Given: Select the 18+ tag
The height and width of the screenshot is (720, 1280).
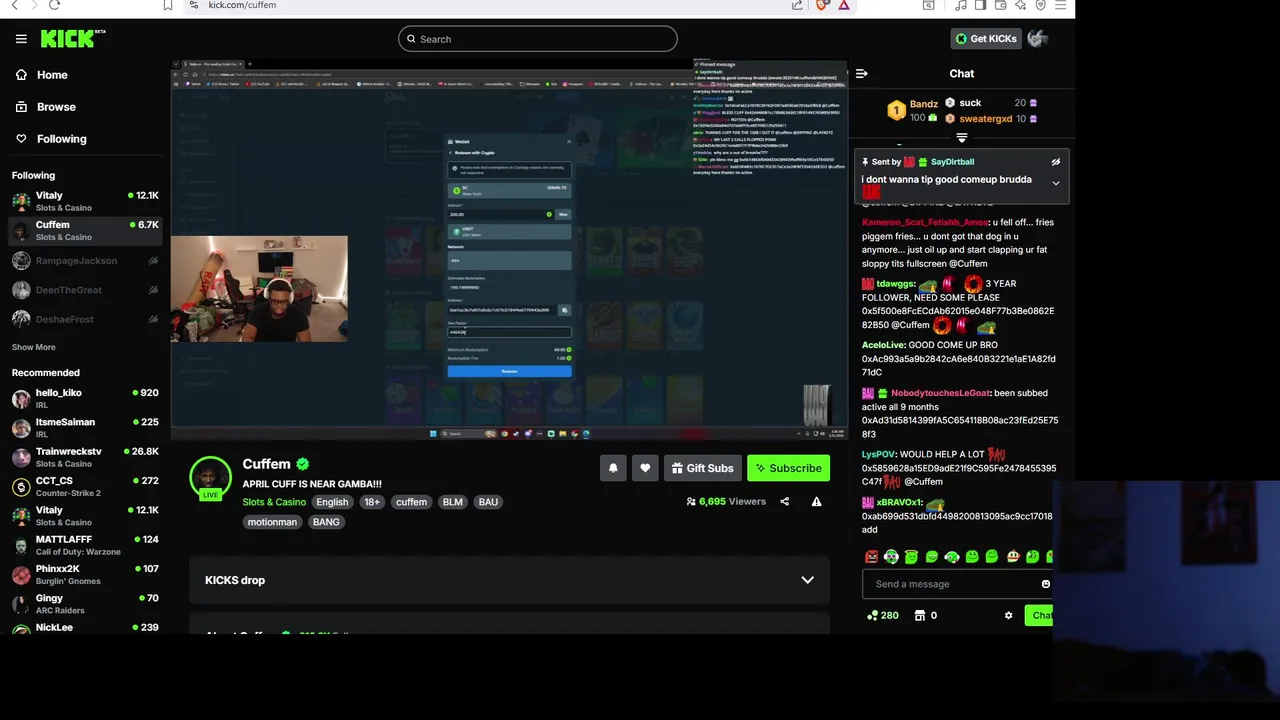Looking at the screenshot, I should (x=372, y=502).
